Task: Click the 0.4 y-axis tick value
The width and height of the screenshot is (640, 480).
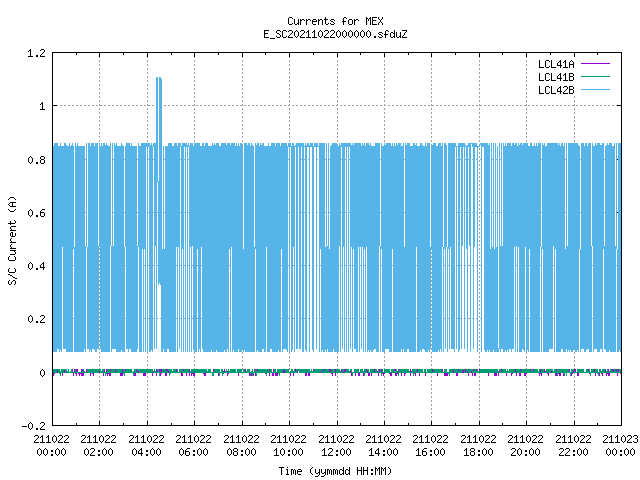Action: (x=36, y=266)
